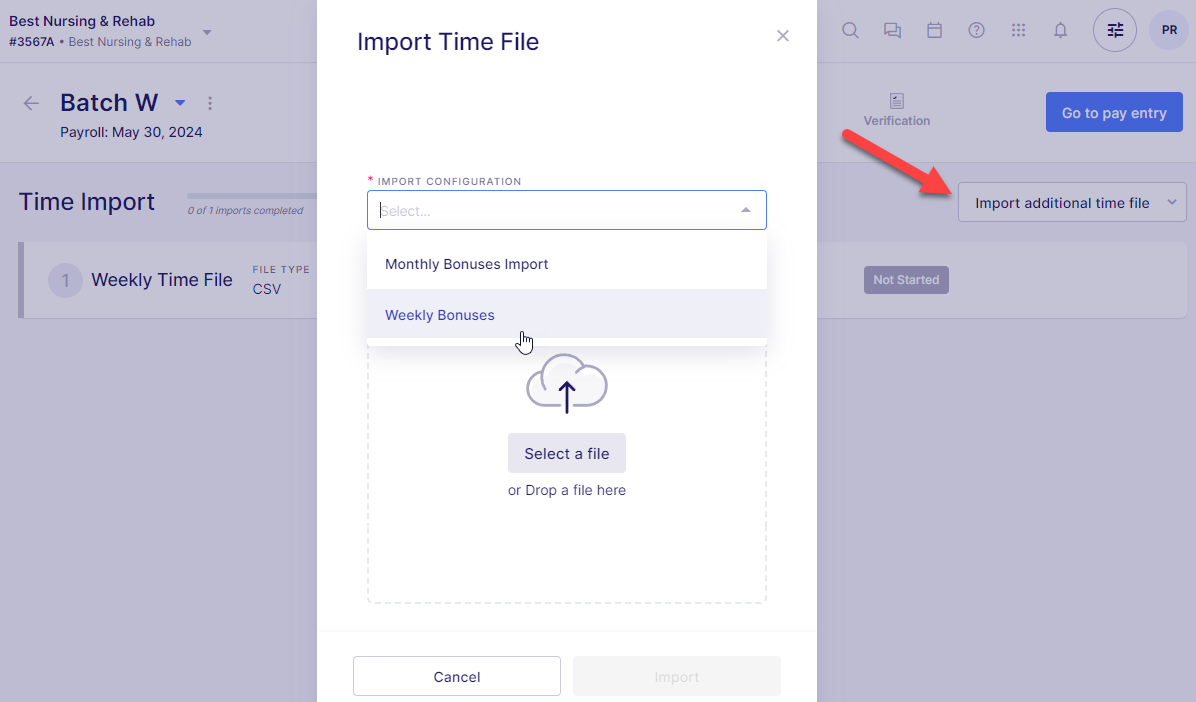Open the apps grid icon
This screenshot has height=702, width=1196.
(1018, 30)
